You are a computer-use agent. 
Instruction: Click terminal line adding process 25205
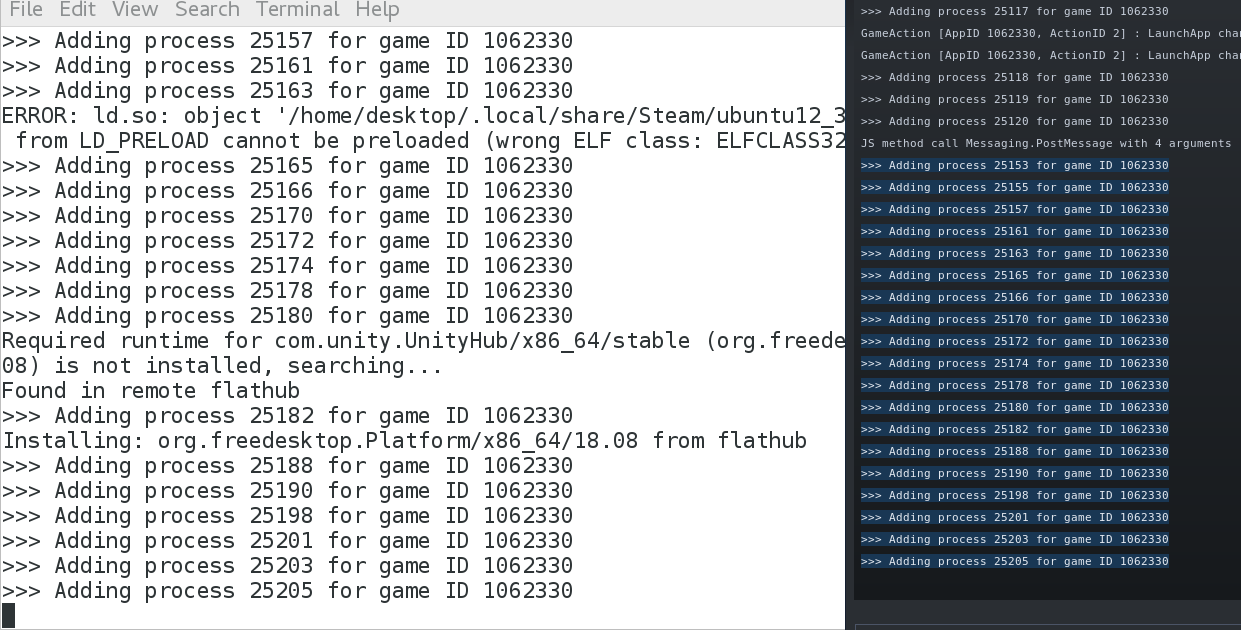tap(287, 591)
